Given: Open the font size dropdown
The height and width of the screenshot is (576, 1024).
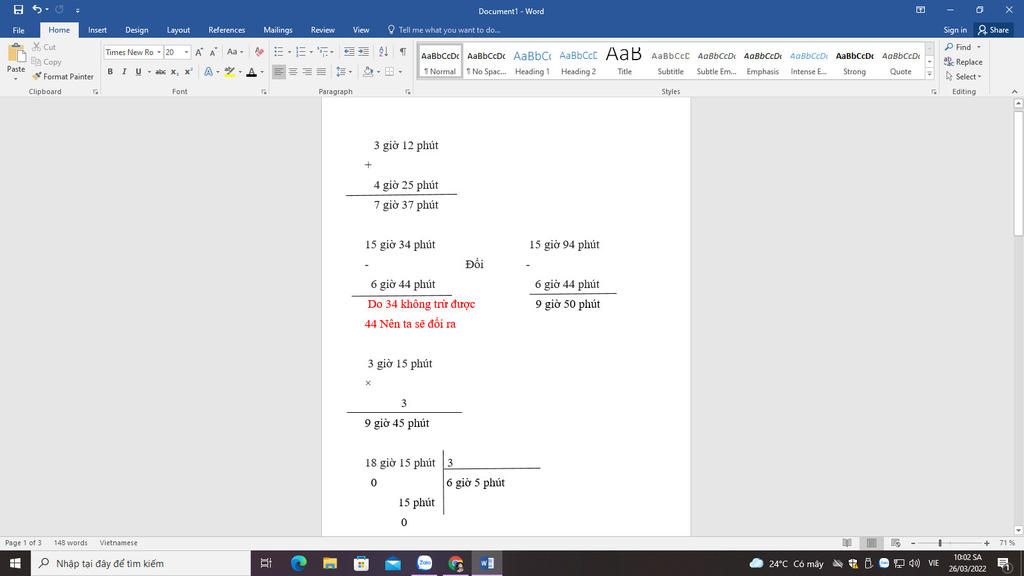Looking at the screenshot, I should point(186,52).
